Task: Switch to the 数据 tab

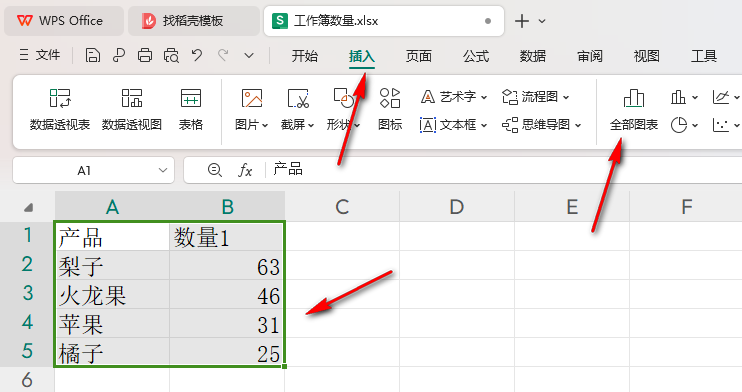Action: click(x=533, y=56)
